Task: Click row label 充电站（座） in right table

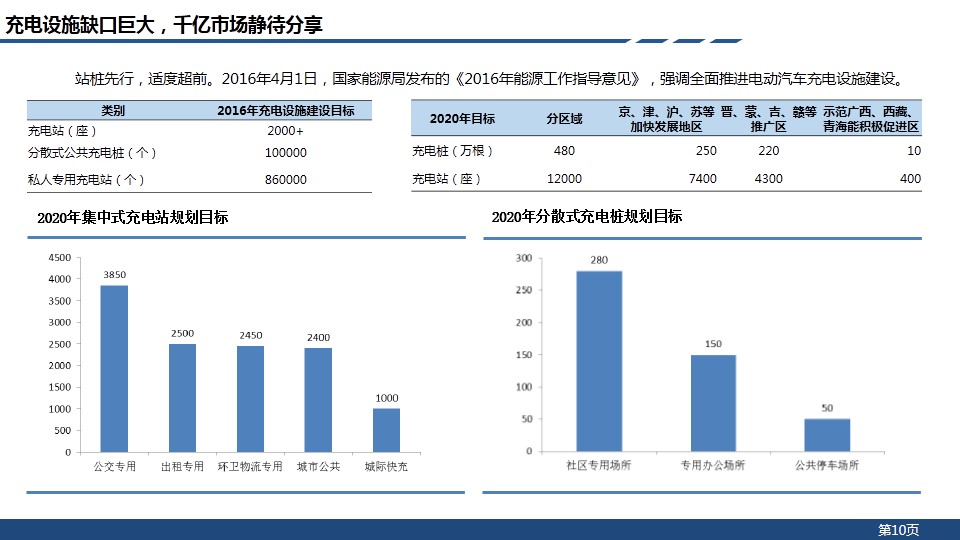Action: coord(446,179)
